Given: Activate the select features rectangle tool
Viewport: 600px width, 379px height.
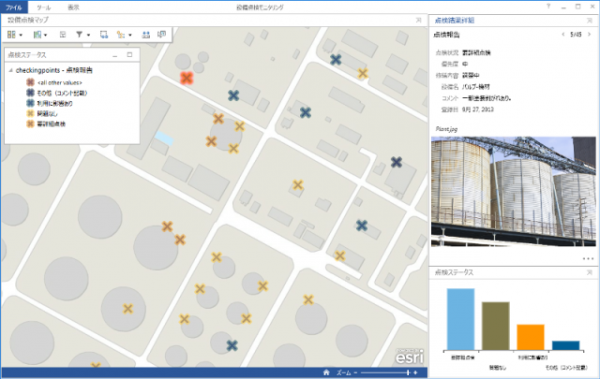Looking at the screenshot, I should pyautogui.click(x=104, y=35).
